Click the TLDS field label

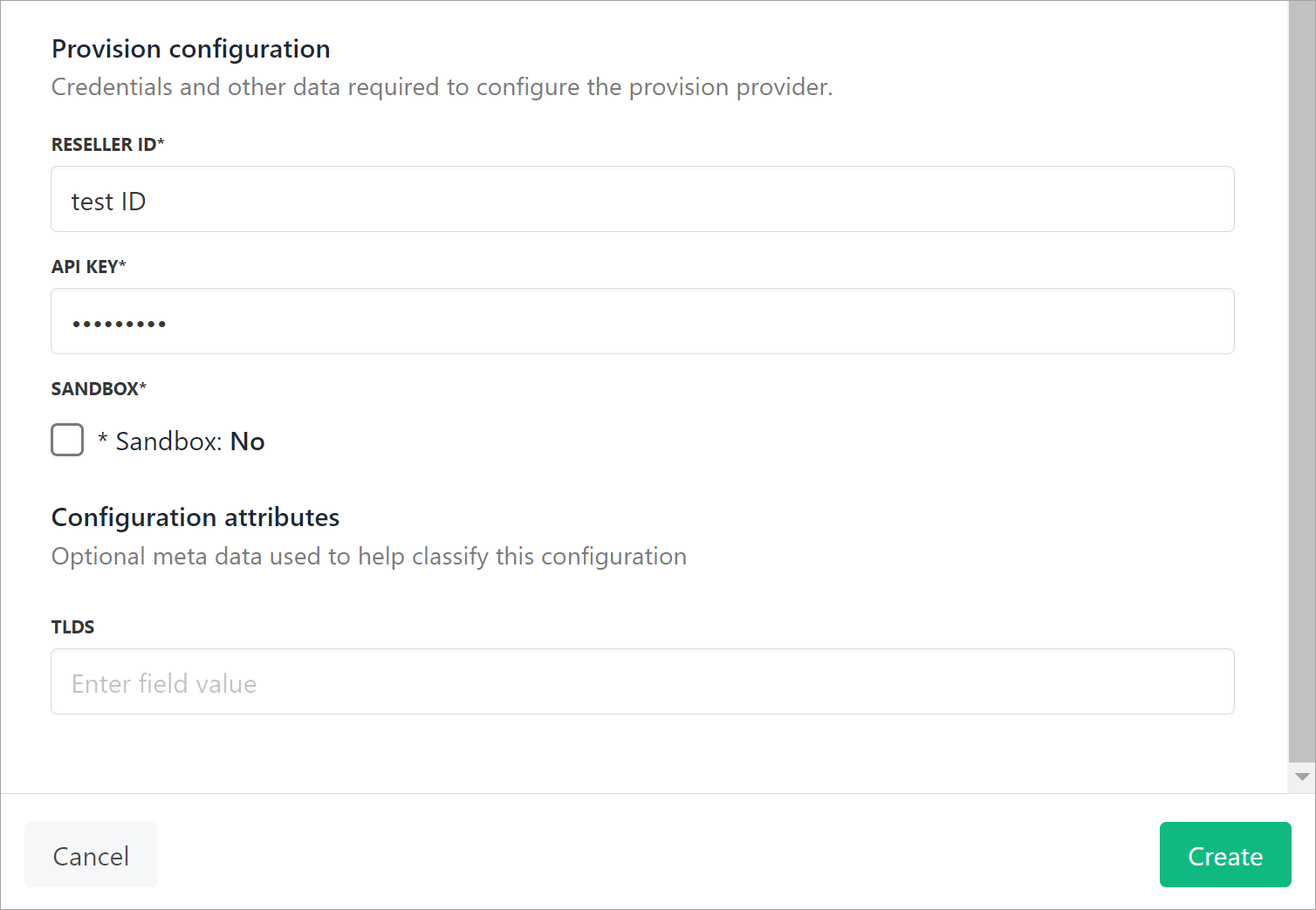tap(72, 627)
